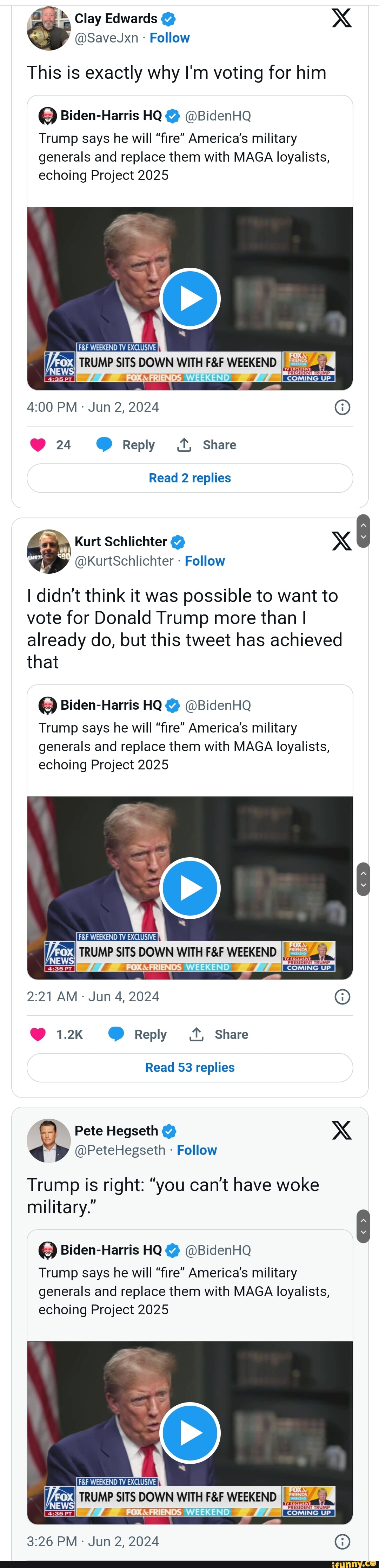Like Kurt Schlichter's tweet with 1.2K likes
This screenshot has height=1568, width=379.
pos(38,1034)
